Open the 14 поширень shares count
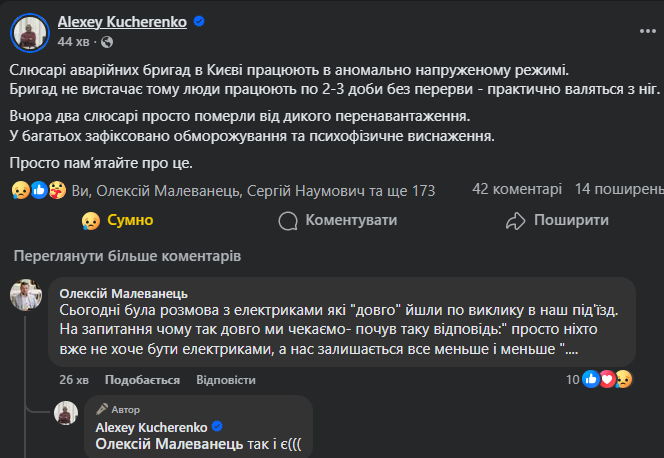Viewport: 664px width, 458px height. (x=619, y=188)
